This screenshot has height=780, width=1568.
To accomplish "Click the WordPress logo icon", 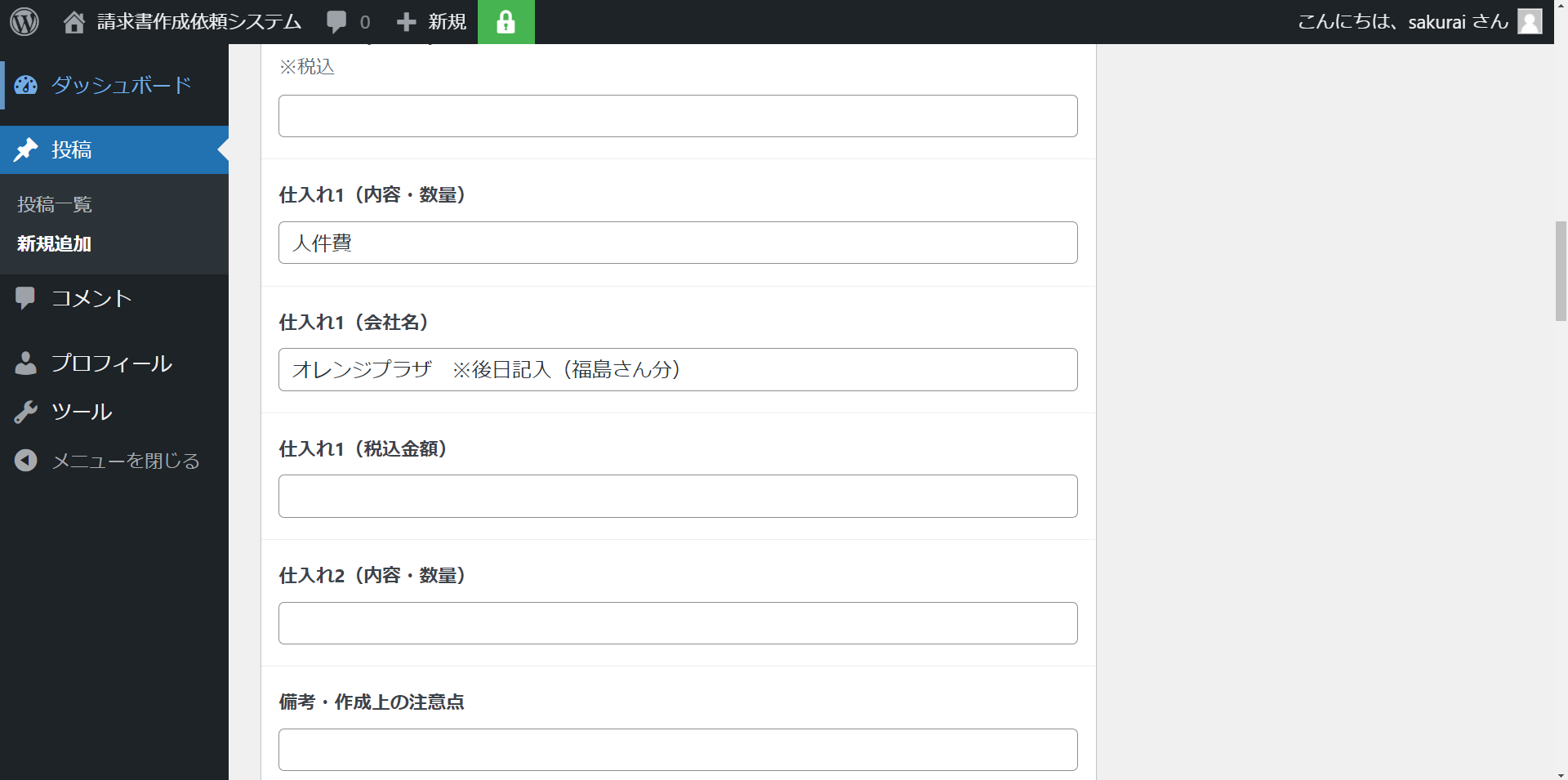I will click(x=24, y=22).
